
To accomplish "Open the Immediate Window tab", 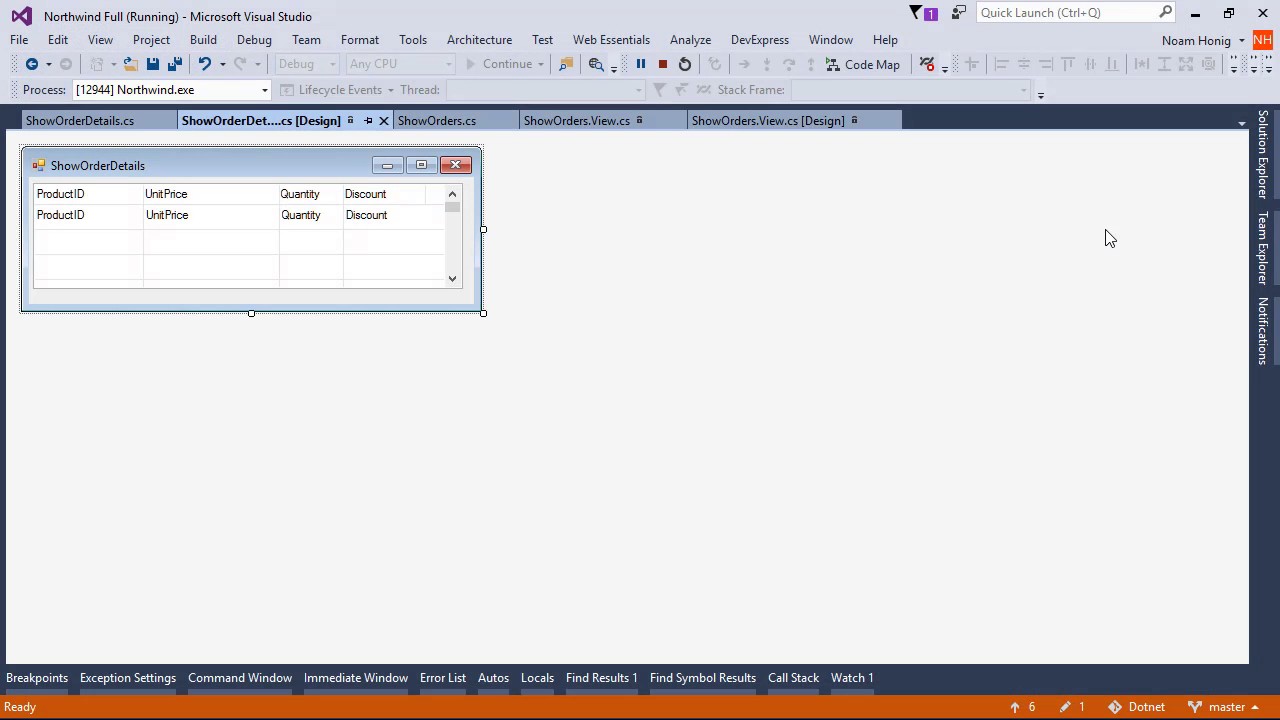I will 356,678.
